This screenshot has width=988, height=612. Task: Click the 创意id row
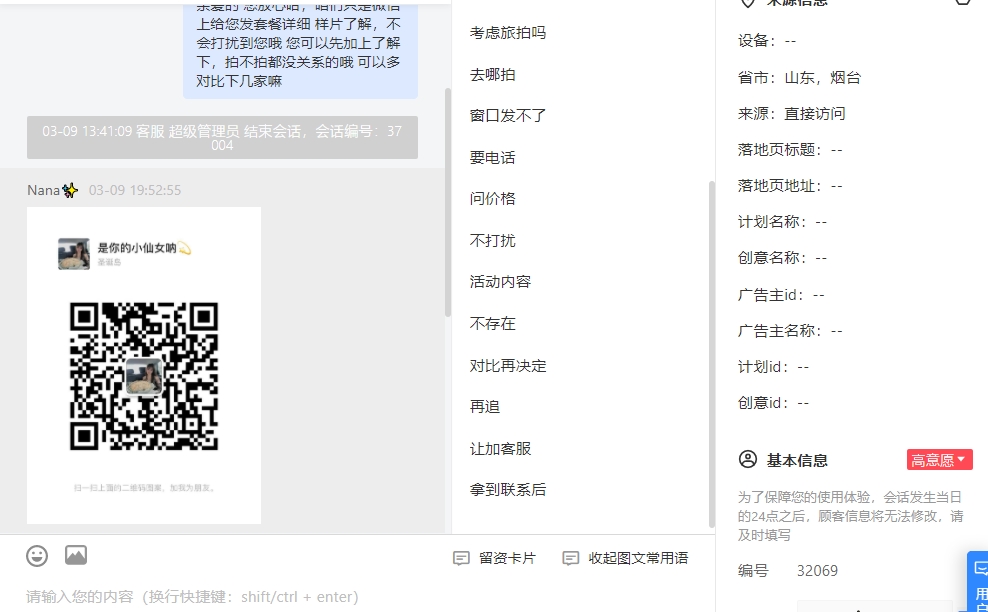pyautogui.click(x=774, y=403)
